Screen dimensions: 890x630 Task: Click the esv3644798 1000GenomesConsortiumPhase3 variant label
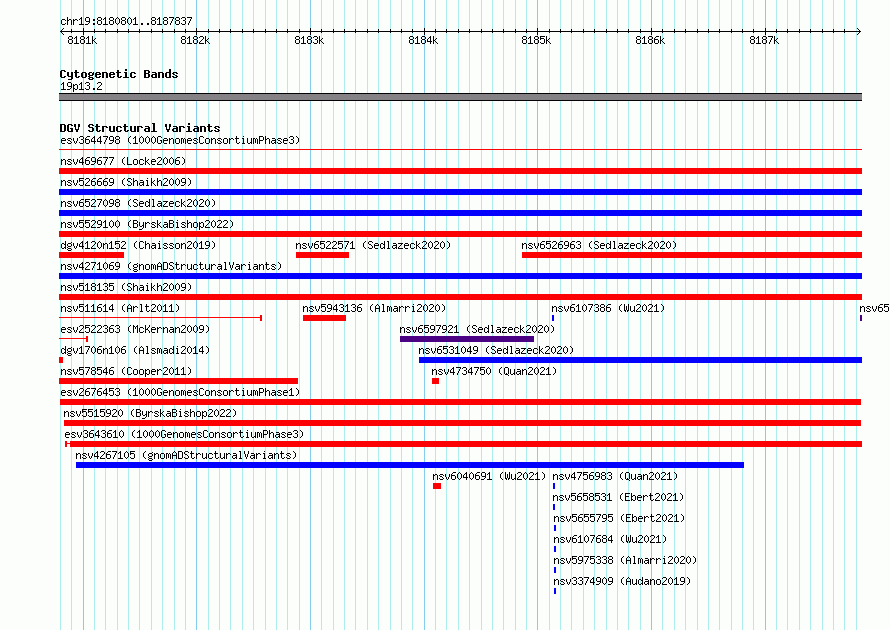tap(180, 140)
